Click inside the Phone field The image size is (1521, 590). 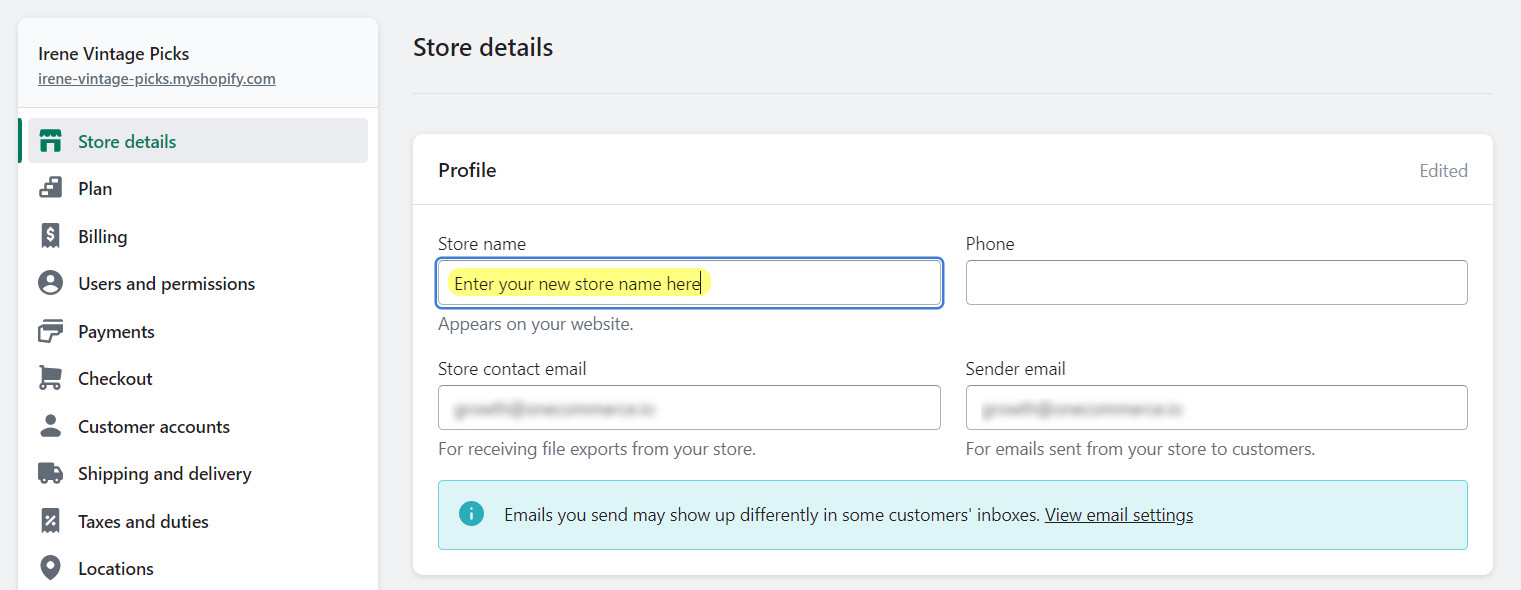tap(1215, 282)
